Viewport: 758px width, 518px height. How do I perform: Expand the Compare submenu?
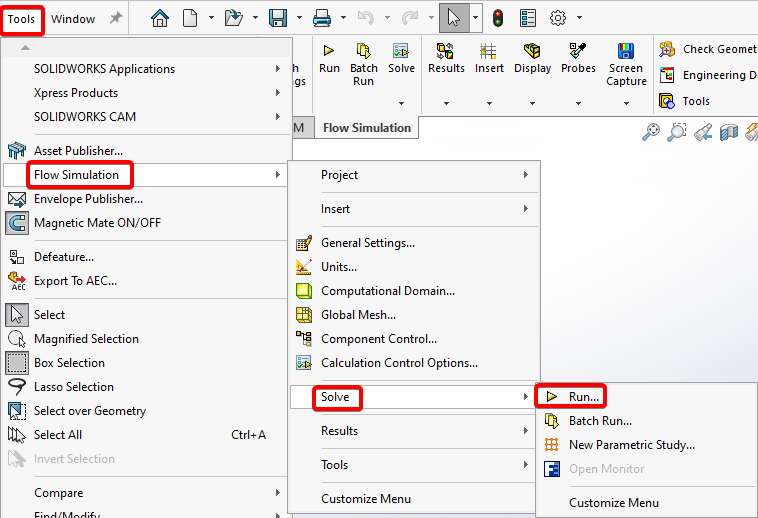click(147, 493)
